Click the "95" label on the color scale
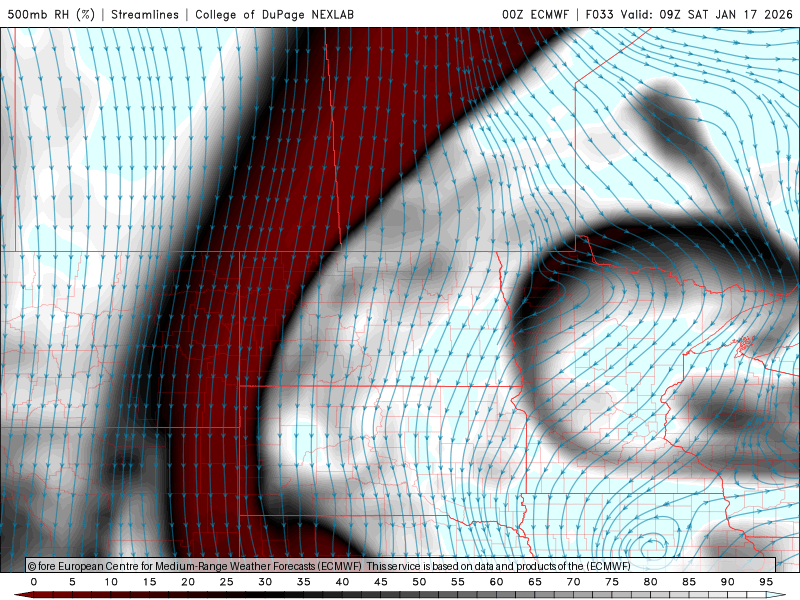800x600 pixels. pos(766,582)
